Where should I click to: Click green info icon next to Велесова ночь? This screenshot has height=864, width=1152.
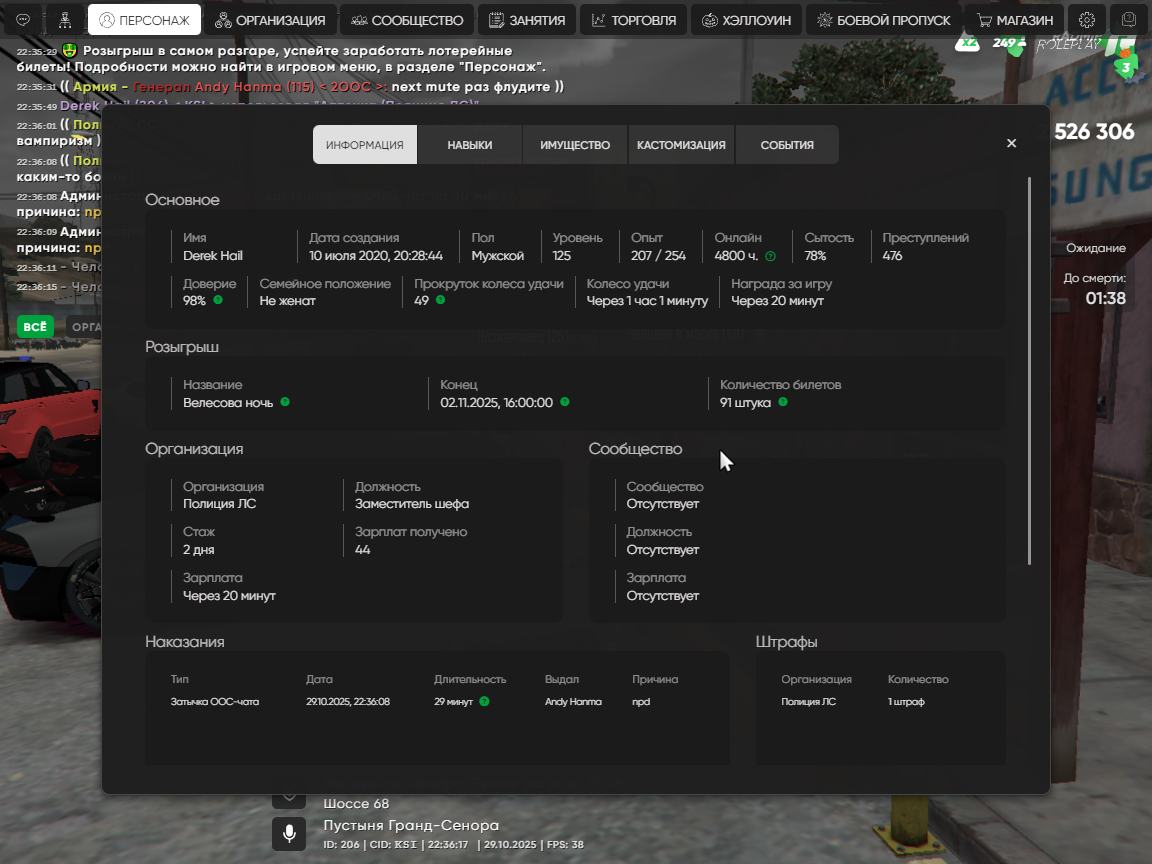click(x=285, y=402)
